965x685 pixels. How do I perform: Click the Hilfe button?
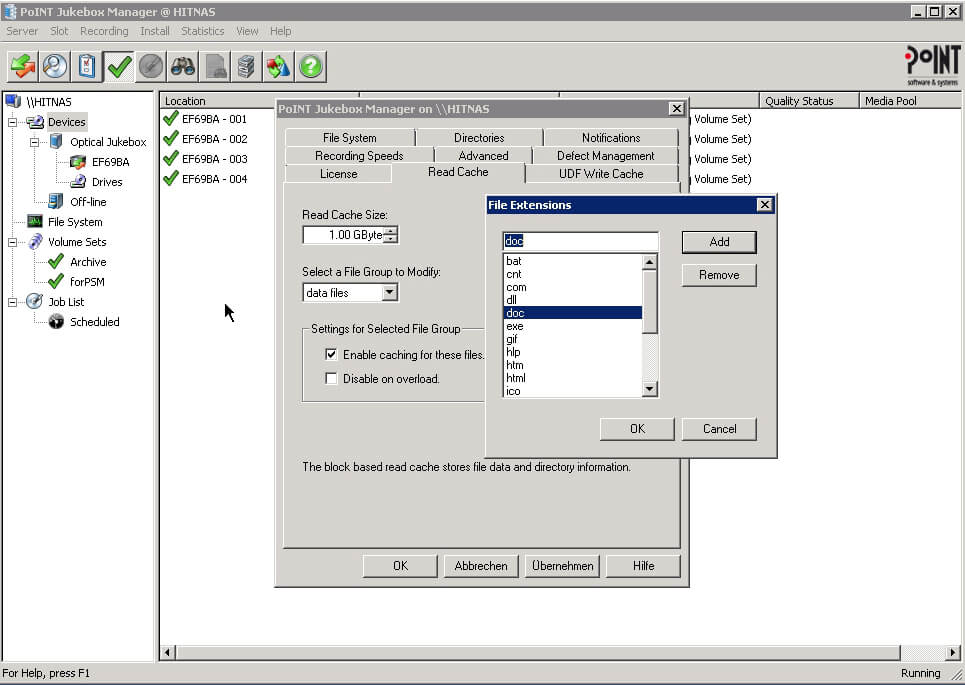click(x=643, y=566)
